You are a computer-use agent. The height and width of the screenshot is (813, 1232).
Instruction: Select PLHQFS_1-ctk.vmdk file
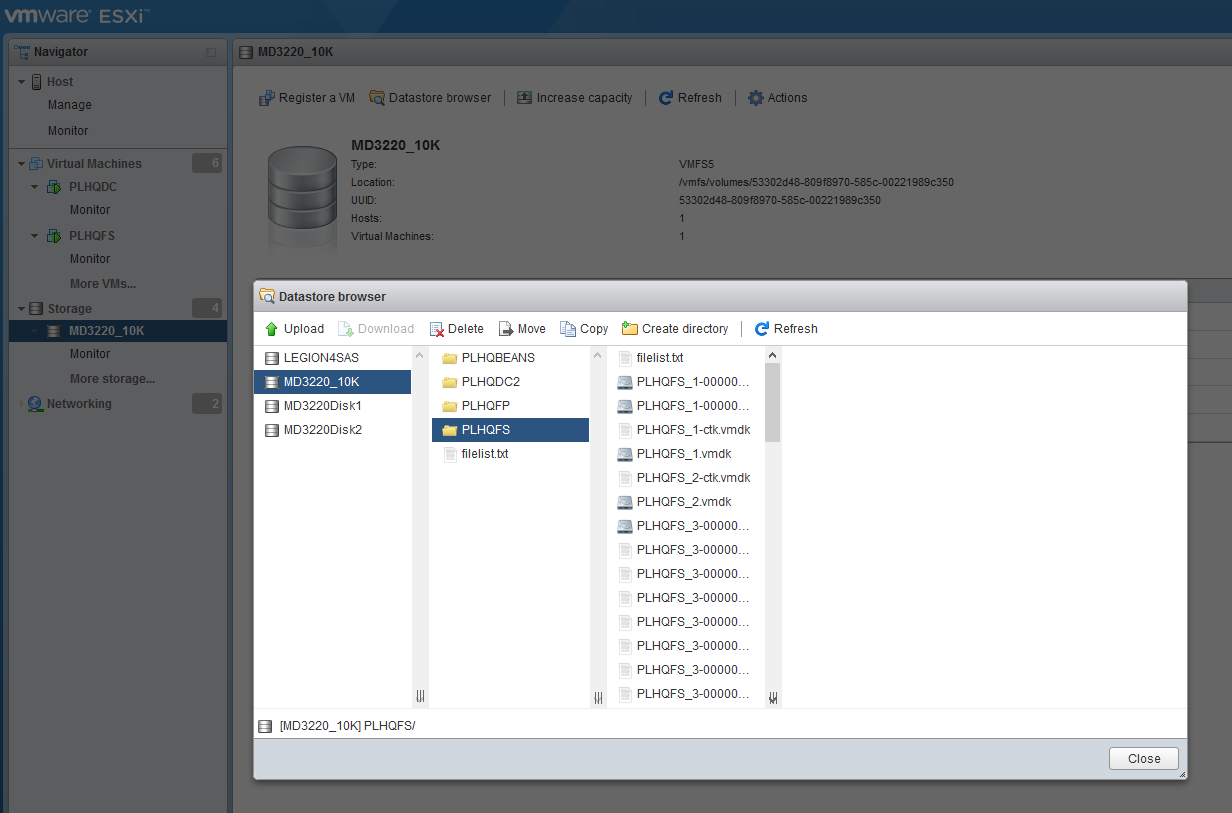[686, 430]
